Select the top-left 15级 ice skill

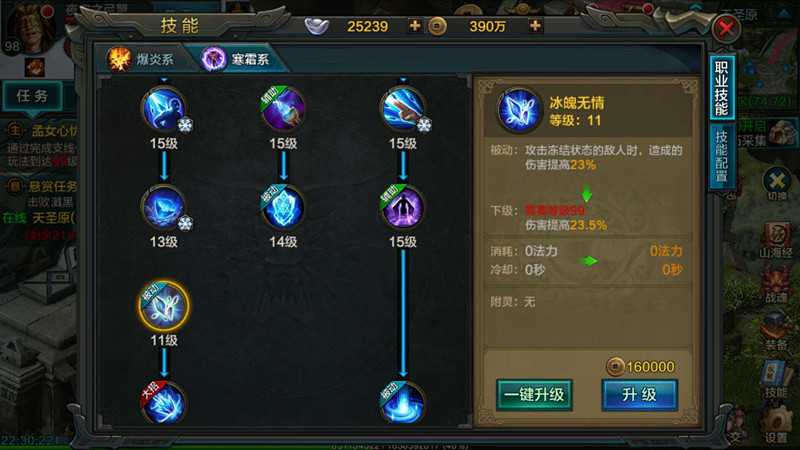point(164,110)
